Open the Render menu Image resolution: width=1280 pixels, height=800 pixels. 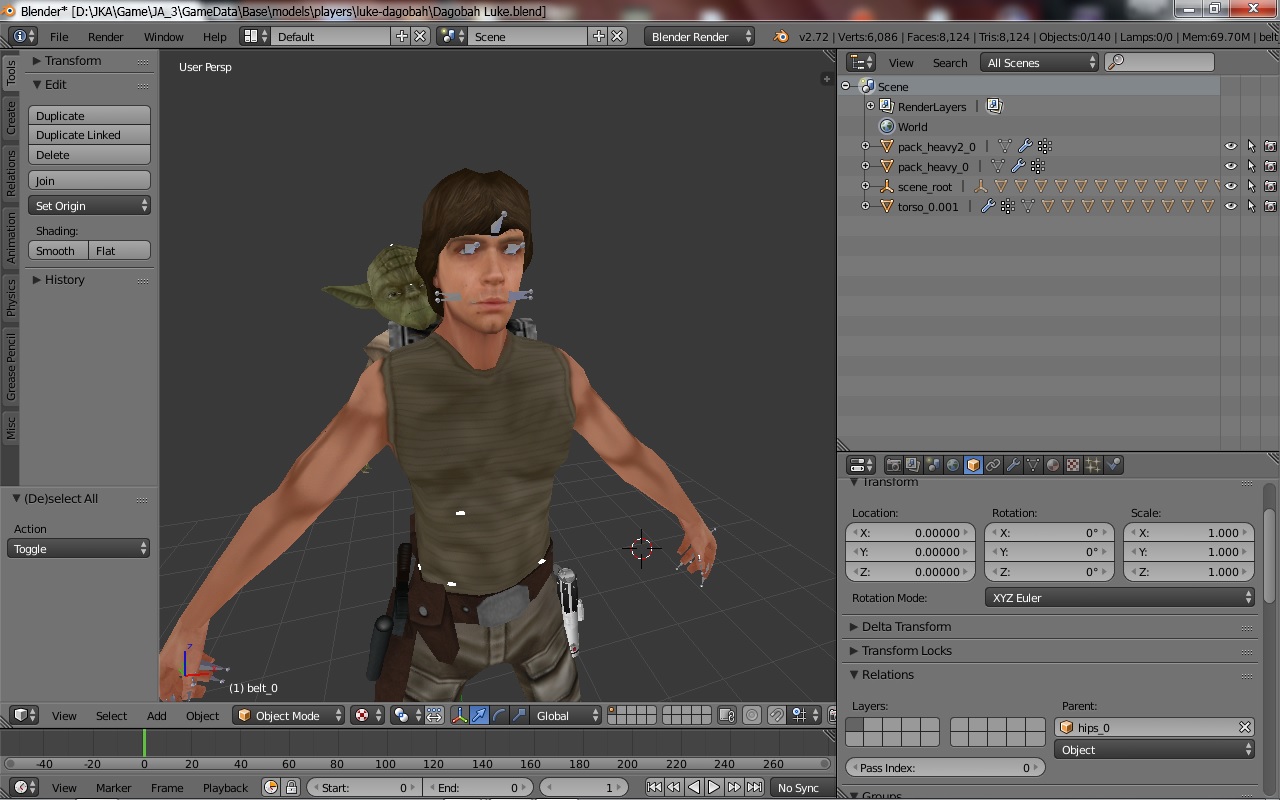tap(106, 36)
